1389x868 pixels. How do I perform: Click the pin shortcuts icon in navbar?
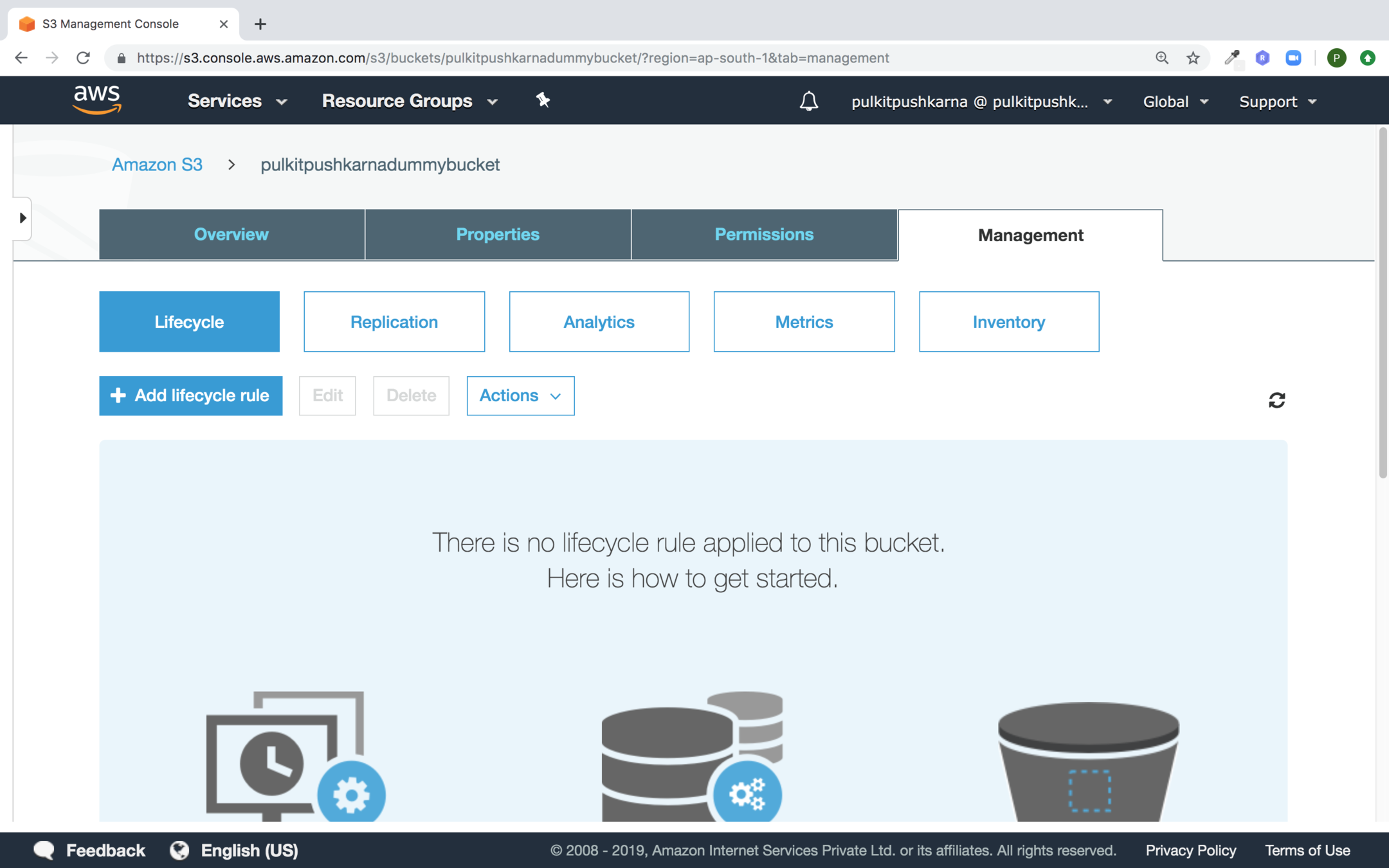[543, 100]
